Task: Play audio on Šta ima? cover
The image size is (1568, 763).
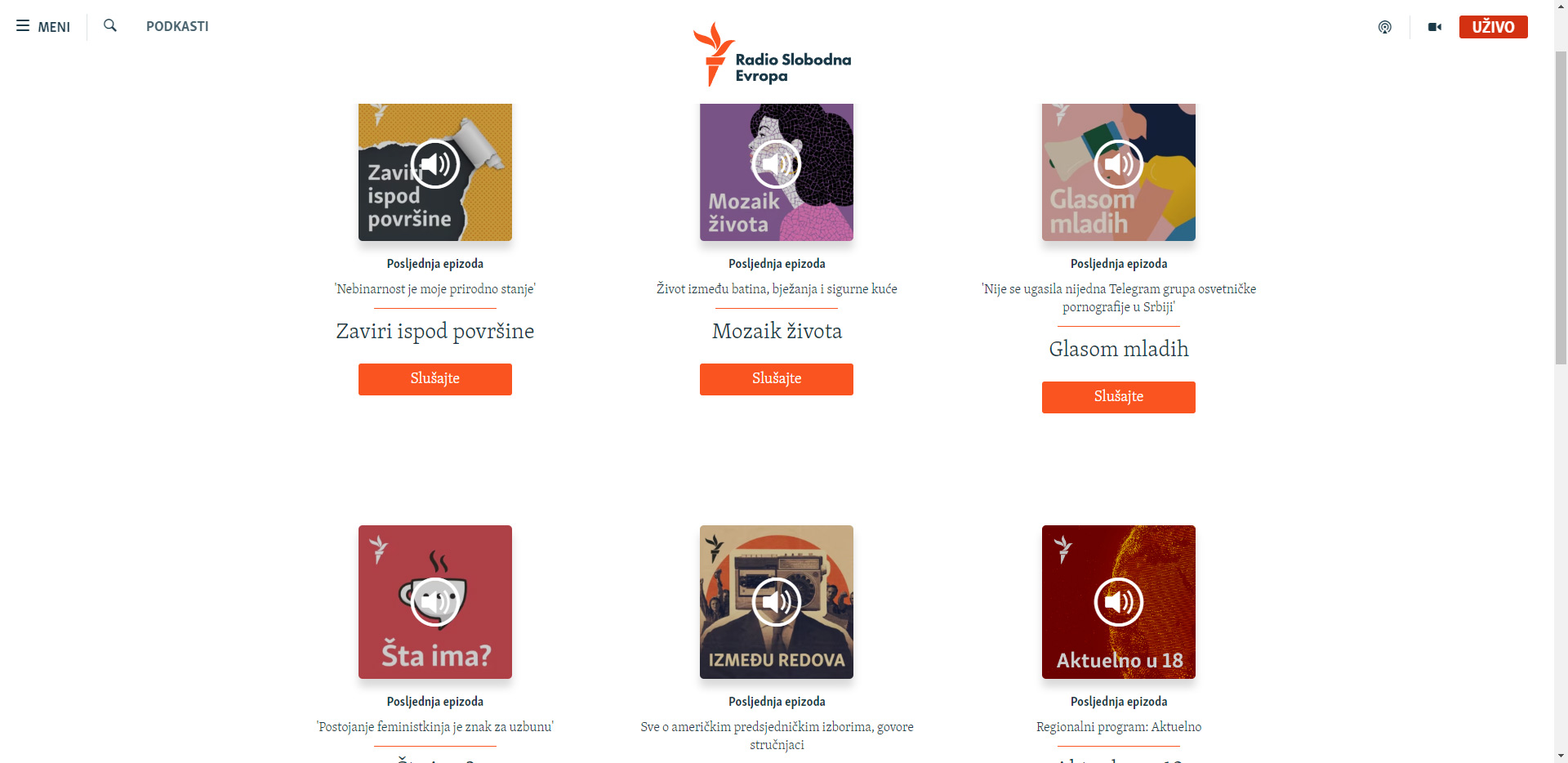Action: click(435, 602)
